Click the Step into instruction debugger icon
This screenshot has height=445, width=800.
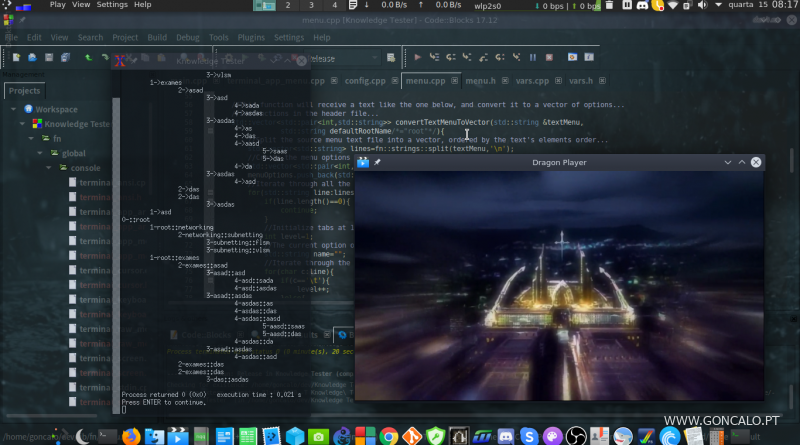516,57
